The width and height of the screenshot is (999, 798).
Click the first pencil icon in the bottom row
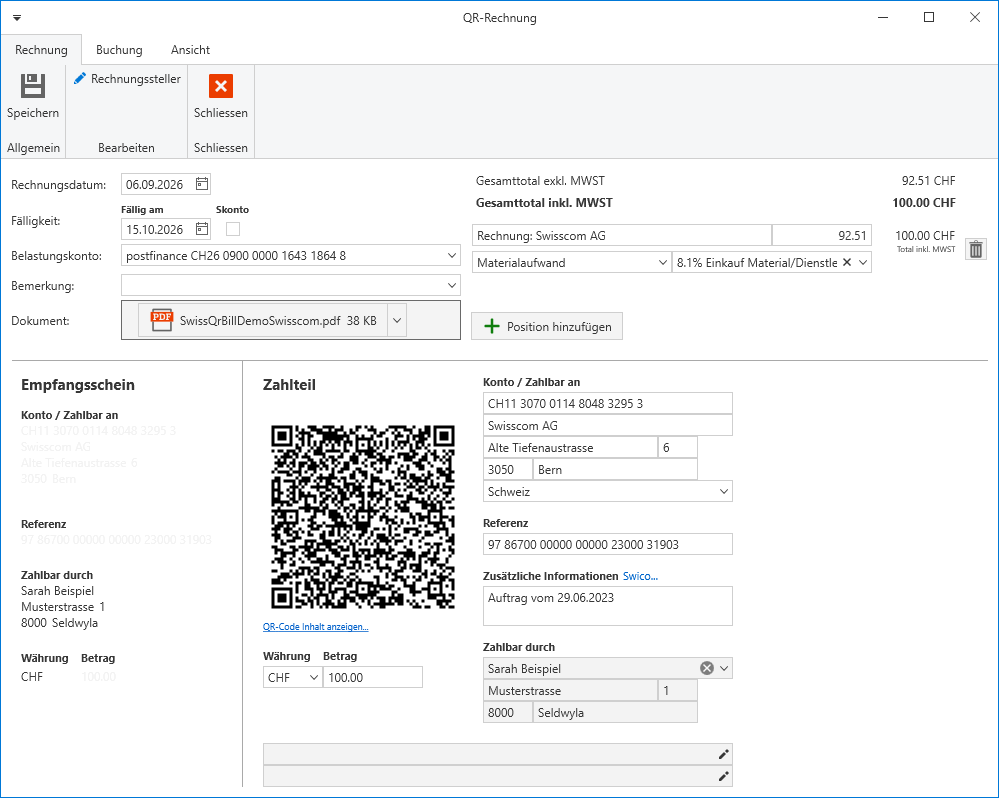(x=723, y=754)
